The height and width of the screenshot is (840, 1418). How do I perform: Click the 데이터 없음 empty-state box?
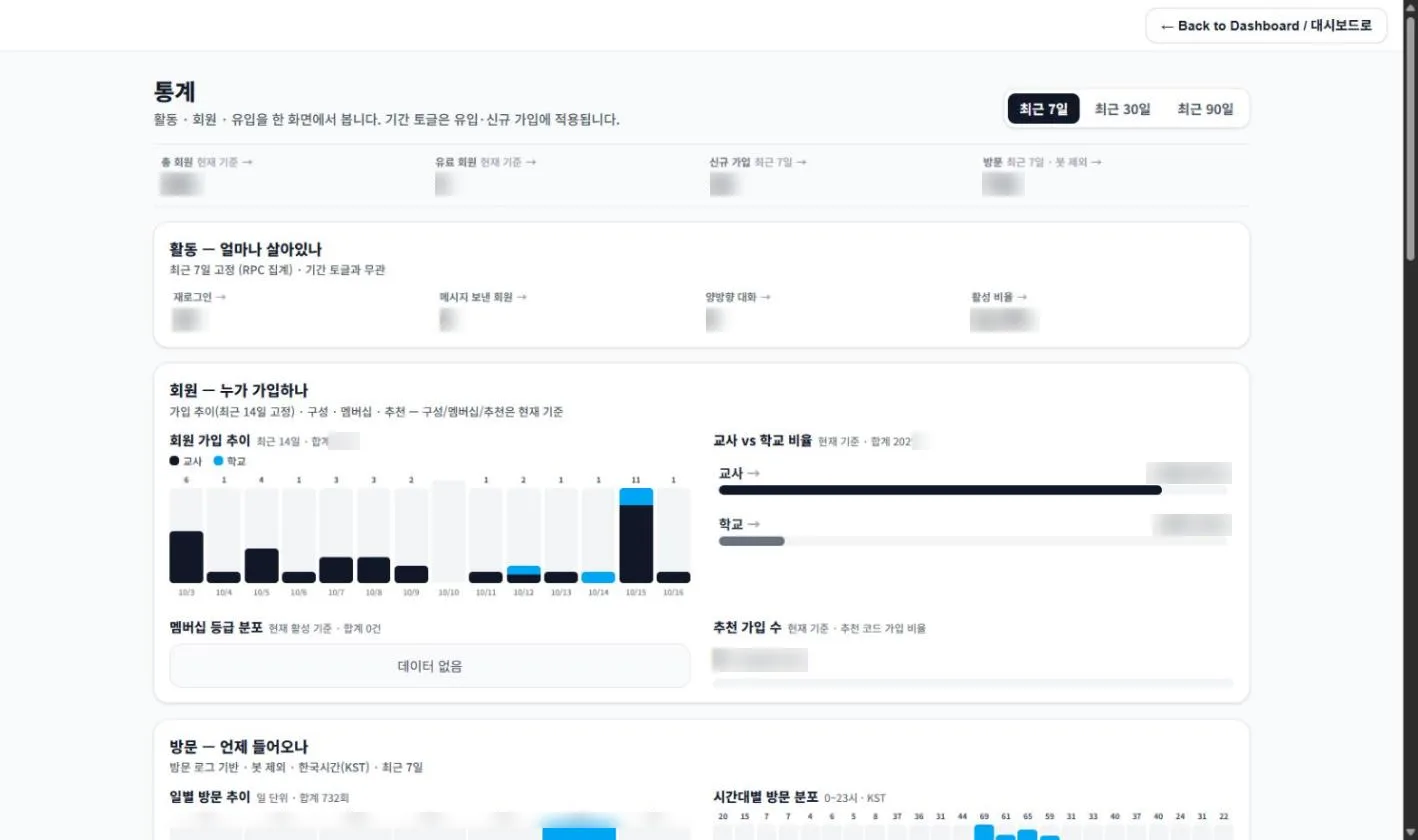[430, 666]
